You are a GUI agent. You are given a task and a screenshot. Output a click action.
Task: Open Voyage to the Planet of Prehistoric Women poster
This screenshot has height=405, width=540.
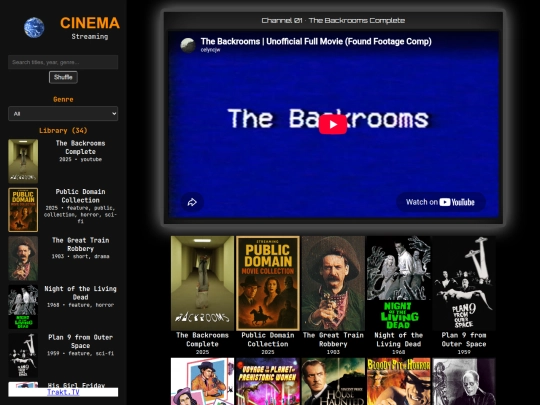tap(268, 381)
